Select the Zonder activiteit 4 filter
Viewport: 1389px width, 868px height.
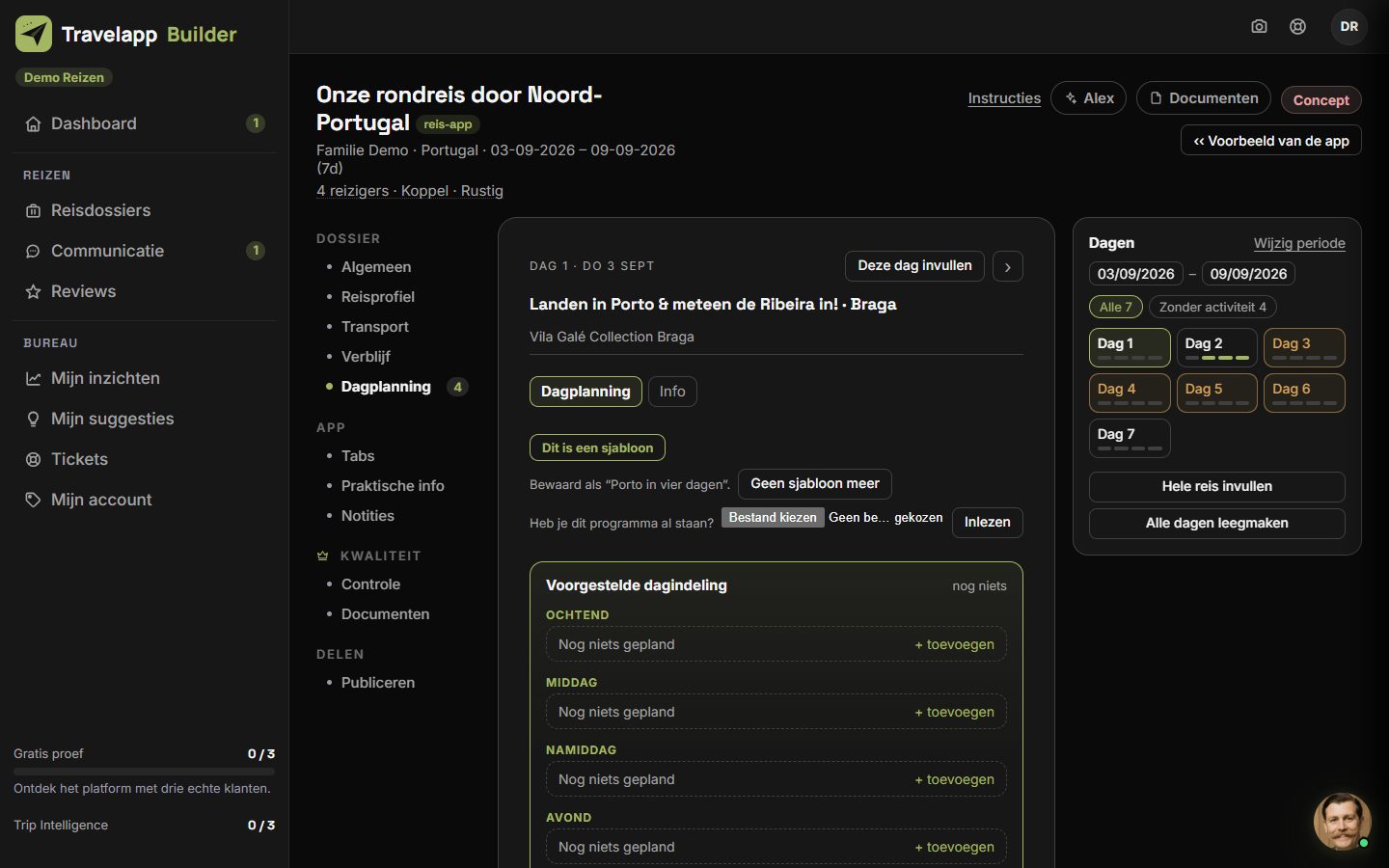pyautogui.click(x=1212, y=308)
